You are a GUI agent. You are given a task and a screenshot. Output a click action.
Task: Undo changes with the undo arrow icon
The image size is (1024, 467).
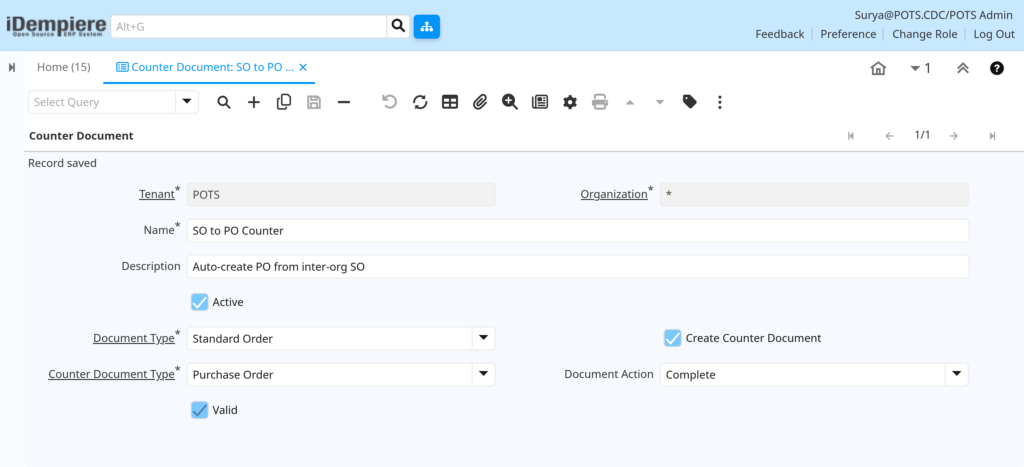(x=390, y=102)
